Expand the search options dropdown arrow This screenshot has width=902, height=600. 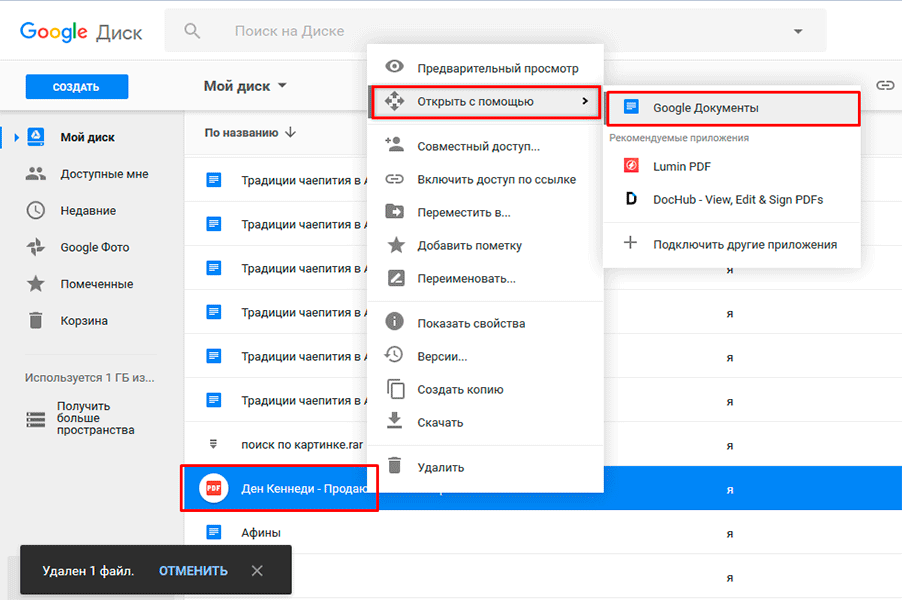point(798,31)
